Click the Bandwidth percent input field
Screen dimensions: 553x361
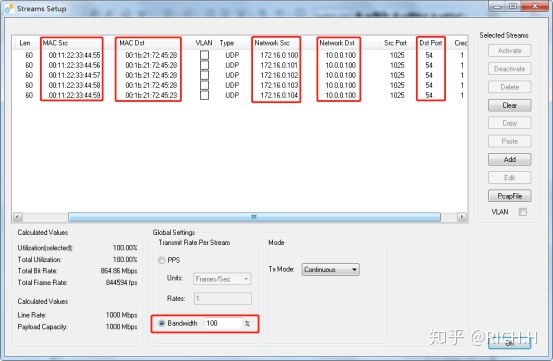pos(224,323)
